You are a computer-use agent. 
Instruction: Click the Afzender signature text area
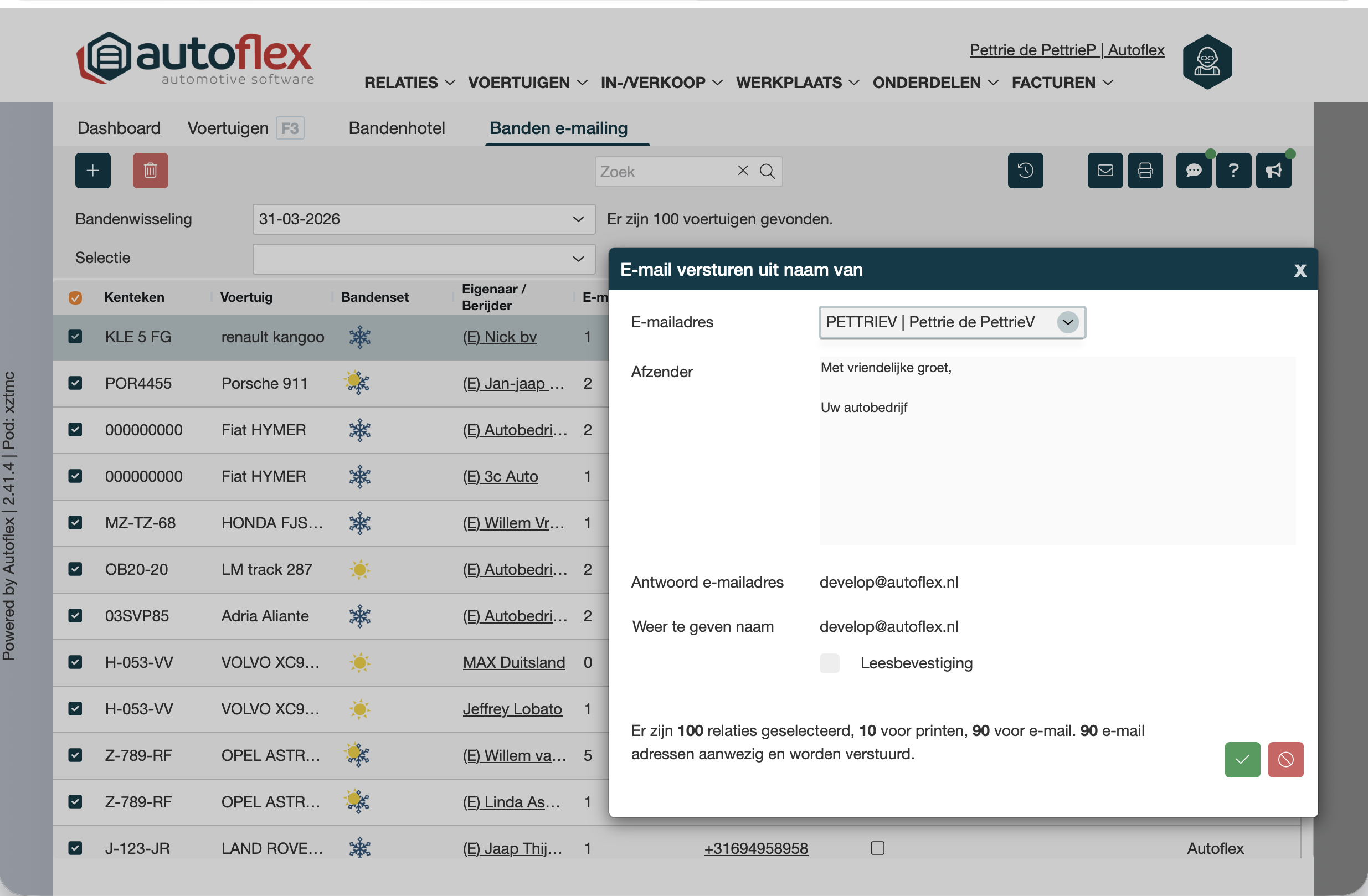coord(1057,451)
